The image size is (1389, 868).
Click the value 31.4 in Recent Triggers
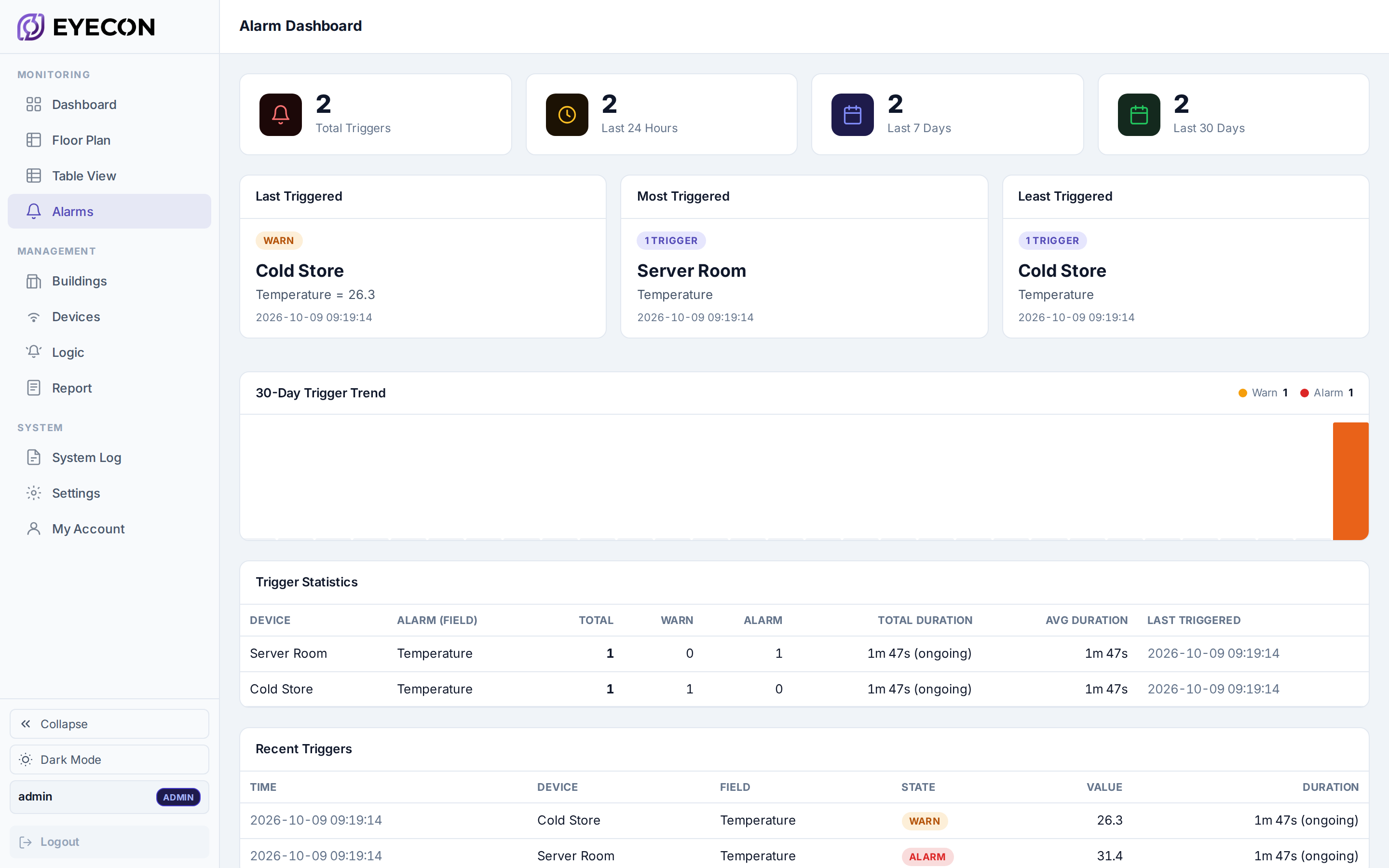click(1109, 856)
